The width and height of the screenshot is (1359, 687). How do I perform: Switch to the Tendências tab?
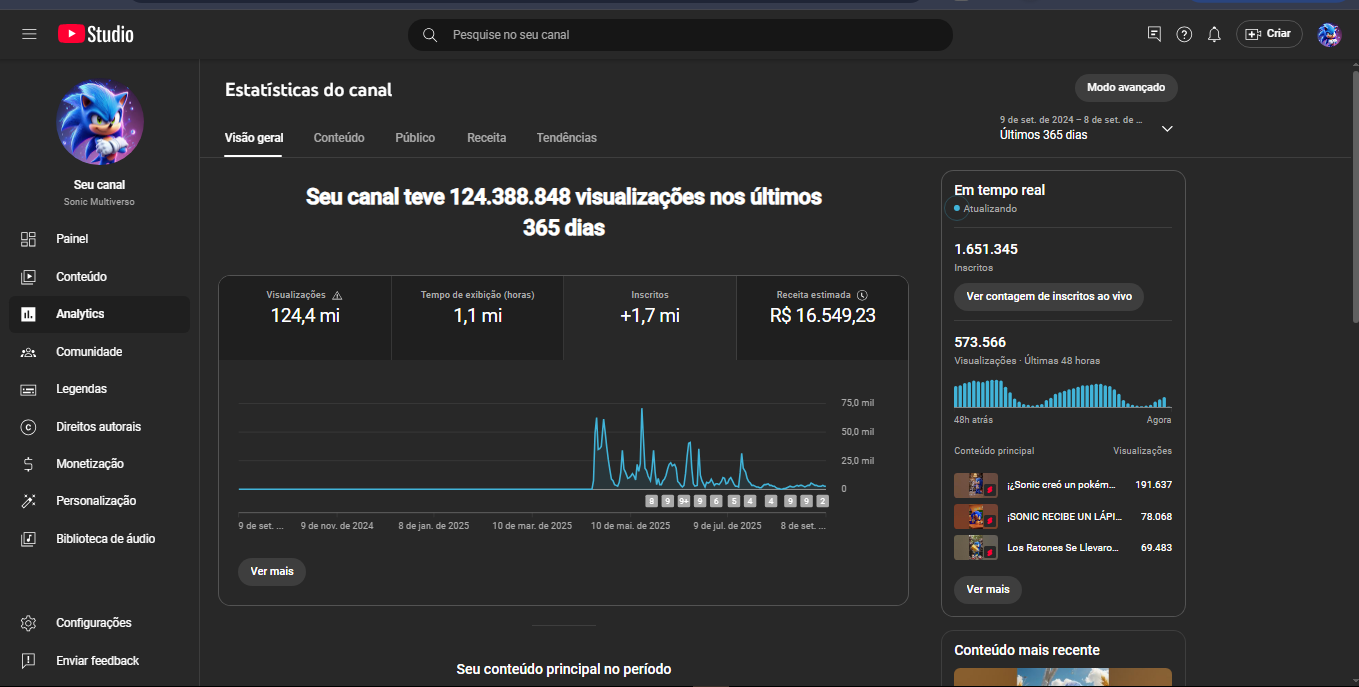point(566,138)
